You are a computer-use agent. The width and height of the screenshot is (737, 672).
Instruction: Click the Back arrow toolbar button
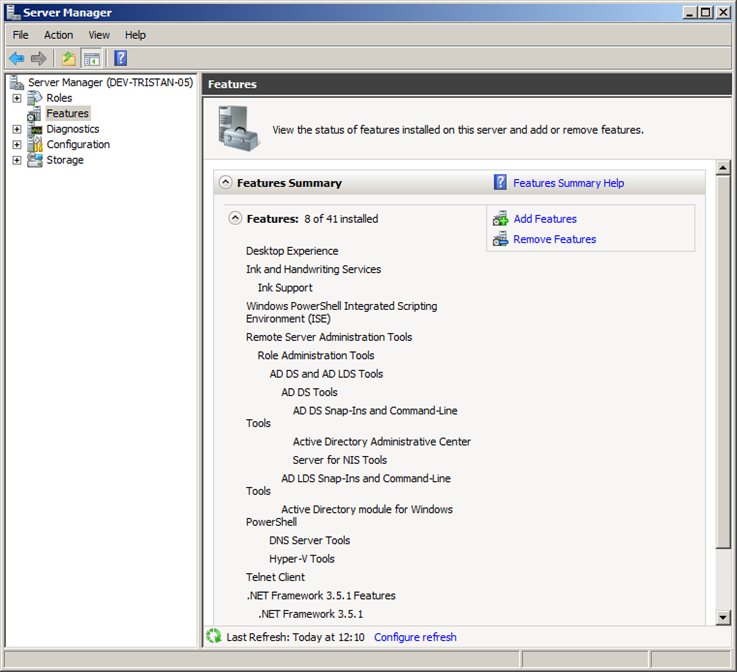pos(16,59)
